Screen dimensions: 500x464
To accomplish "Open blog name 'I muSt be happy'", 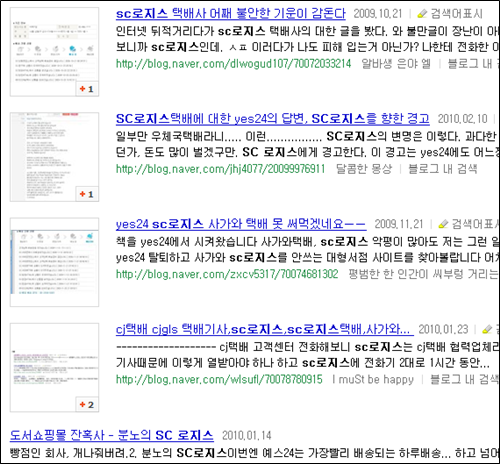I will point(373,379).
